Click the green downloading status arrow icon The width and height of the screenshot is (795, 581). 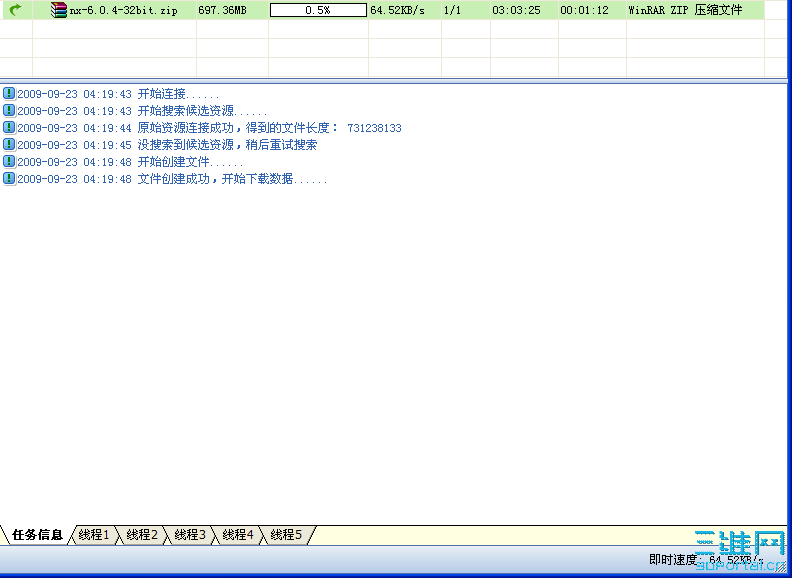(16, 10)
